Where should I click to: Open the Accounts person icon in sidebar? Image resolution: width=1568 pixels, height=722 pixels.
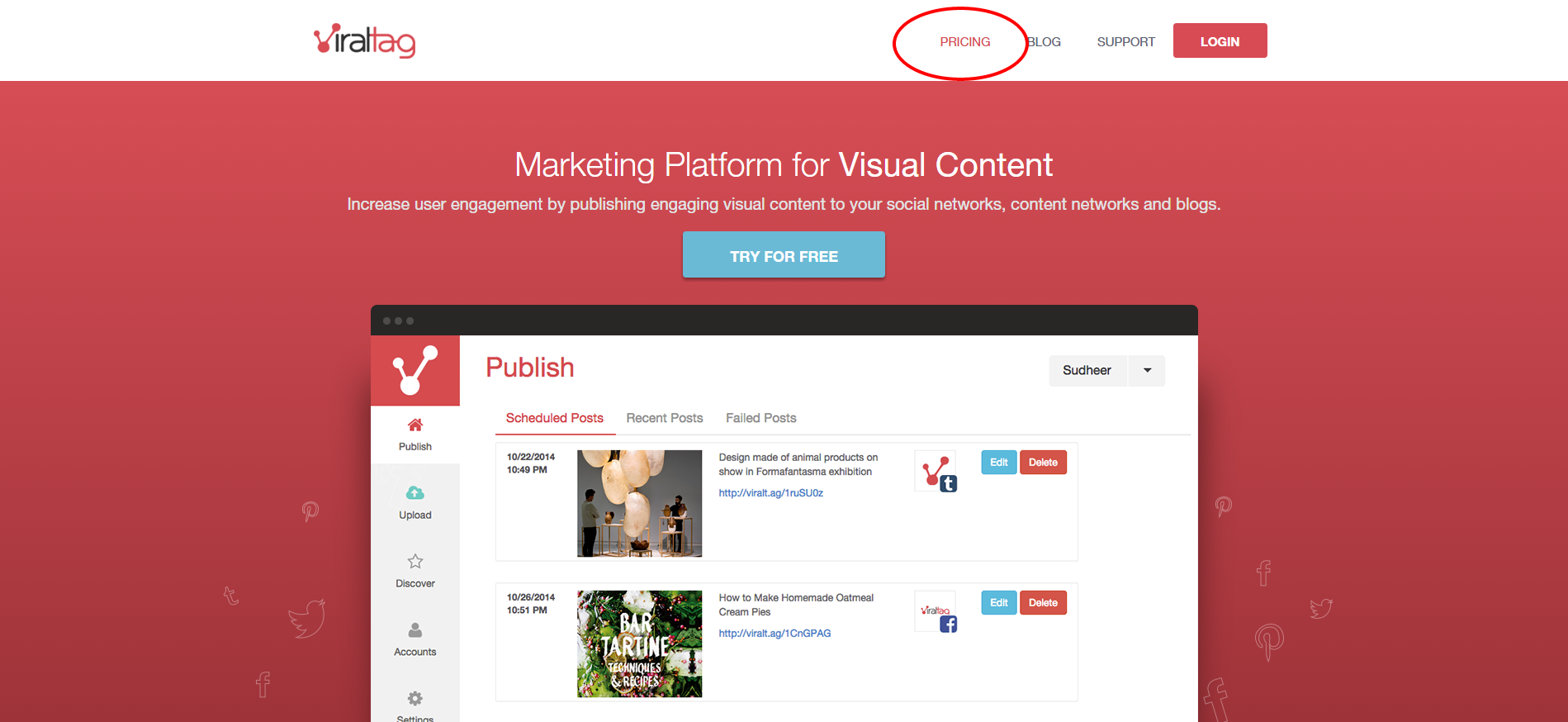click(415, 630)
